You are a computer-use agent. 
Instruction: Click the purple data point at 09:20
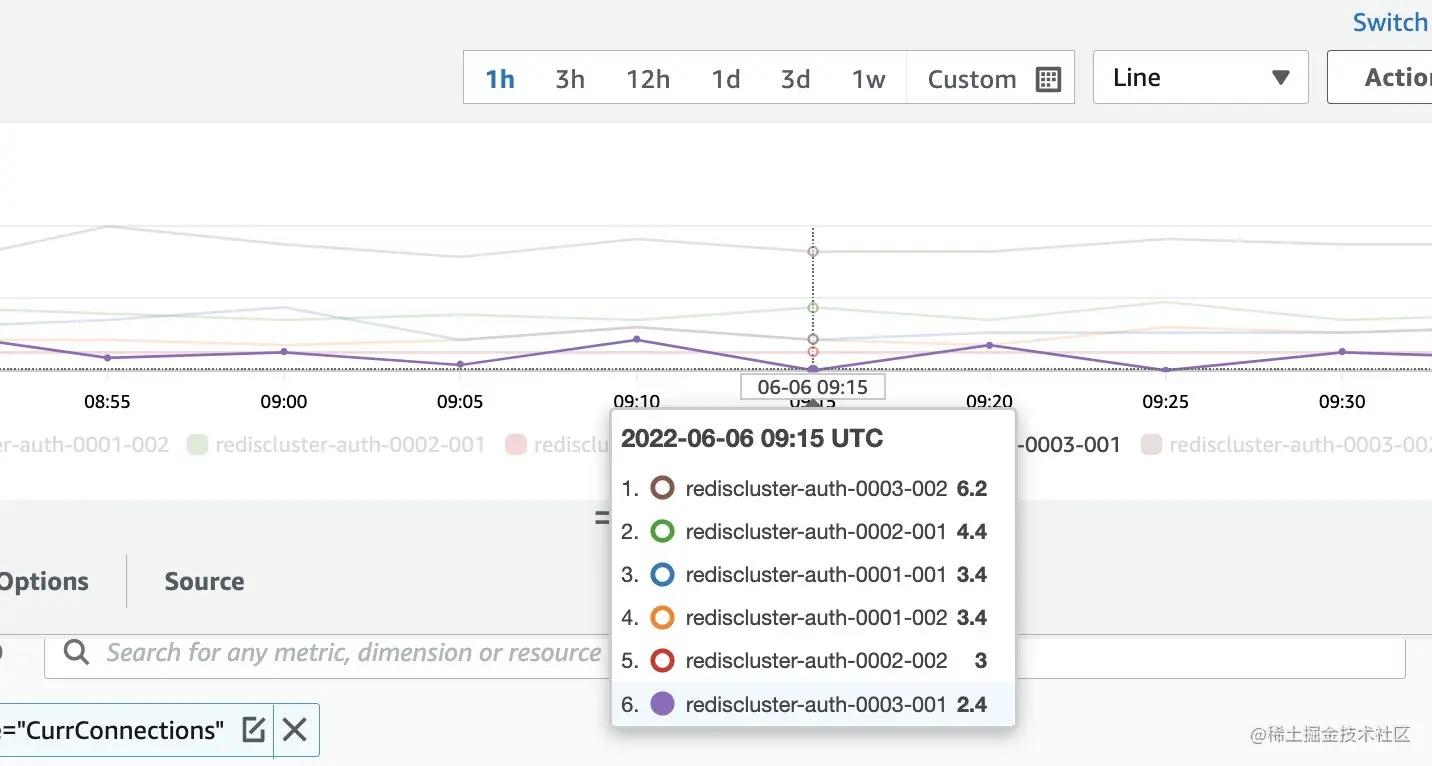989,345
